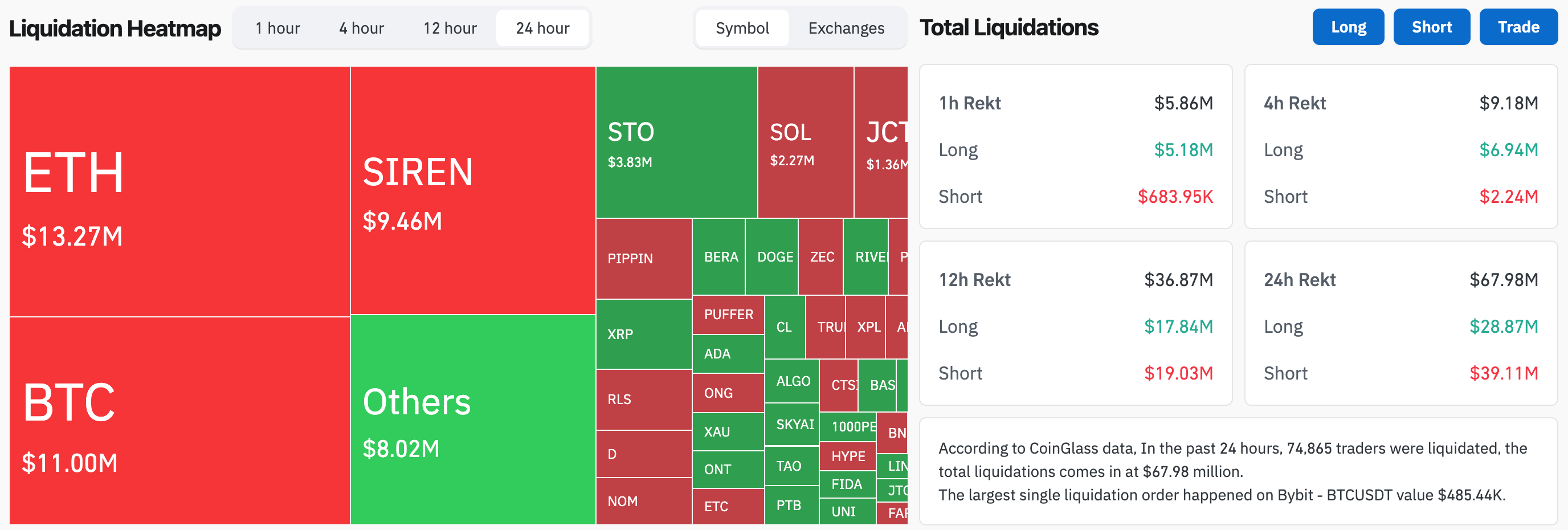Select the 4 hour timeframe tab
This screenshot has width=1568, height=530.
coord(362,28)
